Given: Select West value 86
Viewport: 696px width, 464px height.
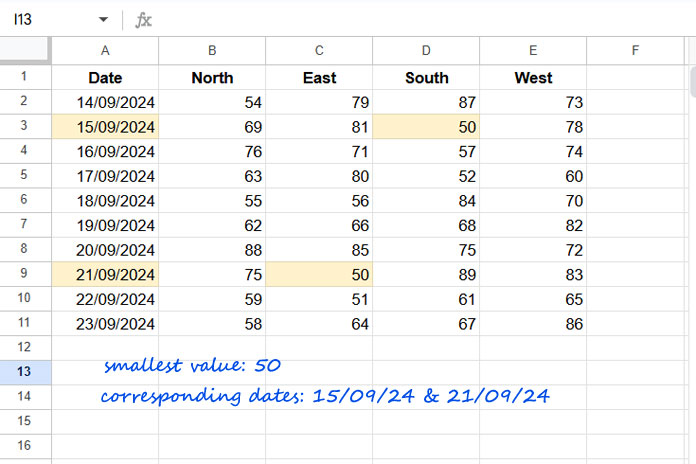Looking at the screenshot, I should 533,324.
